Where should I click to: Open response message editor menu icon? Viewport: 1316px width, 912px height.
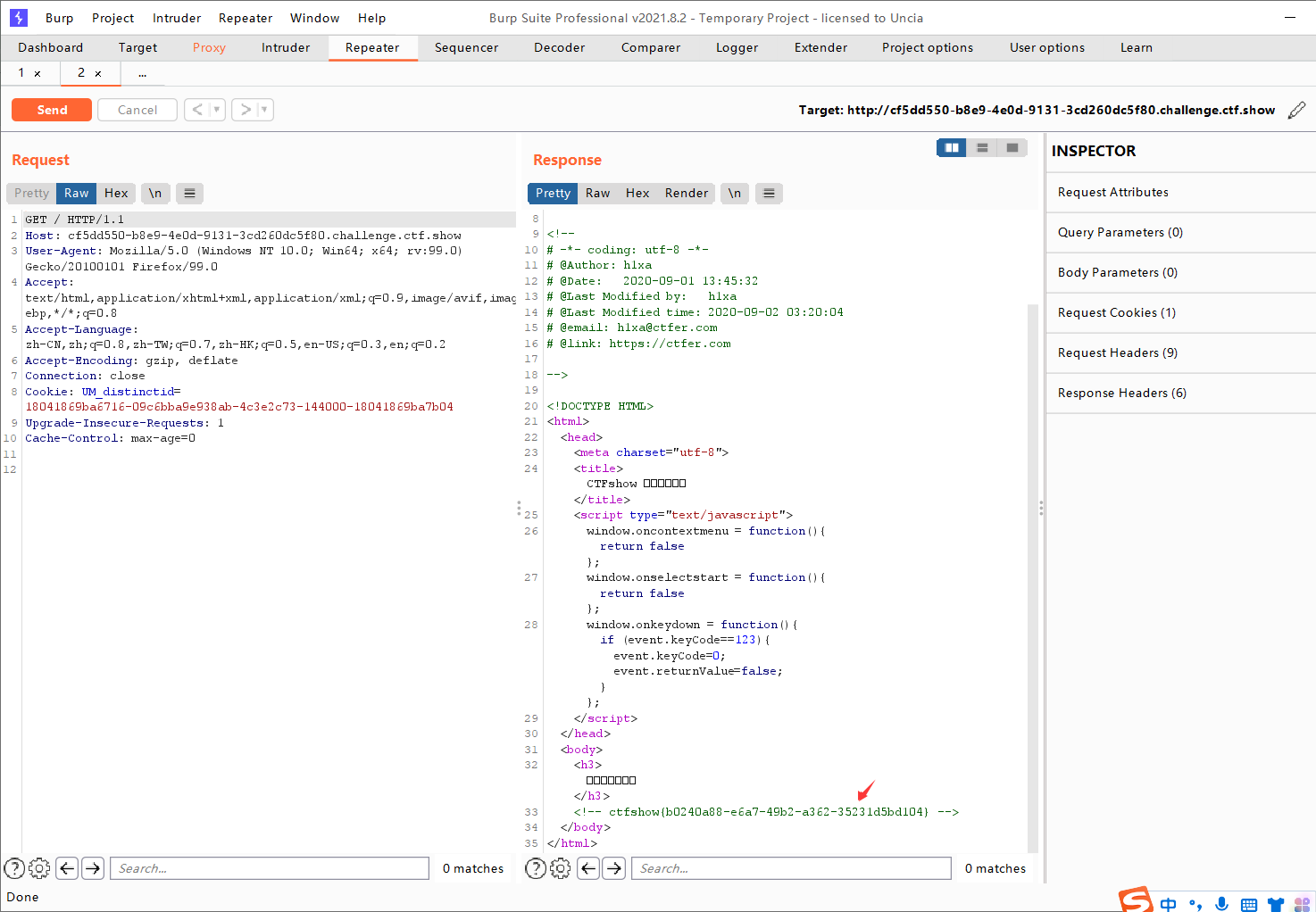click(769, 193)
